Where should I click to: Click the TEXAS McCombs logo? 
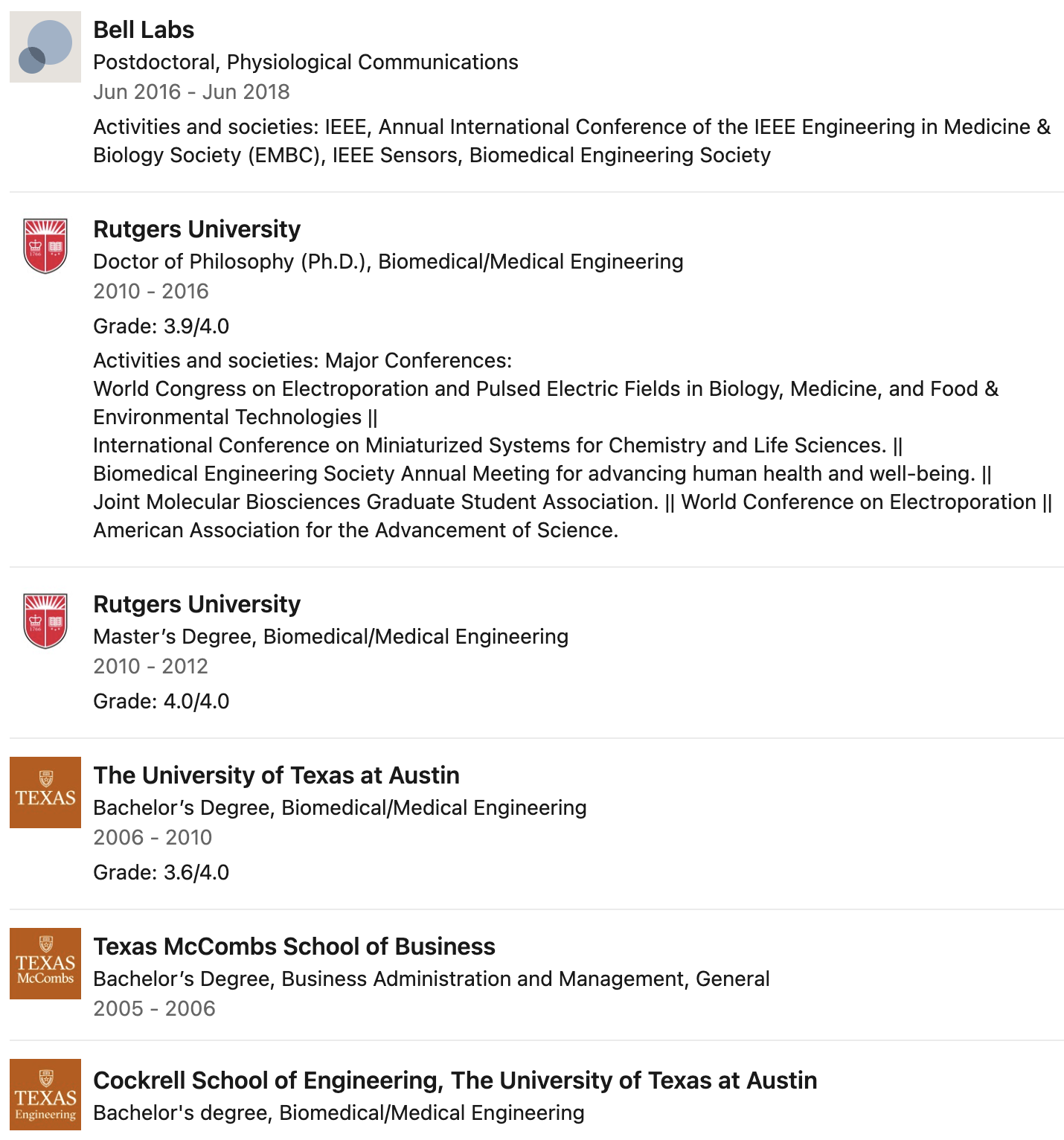[45, 964]
